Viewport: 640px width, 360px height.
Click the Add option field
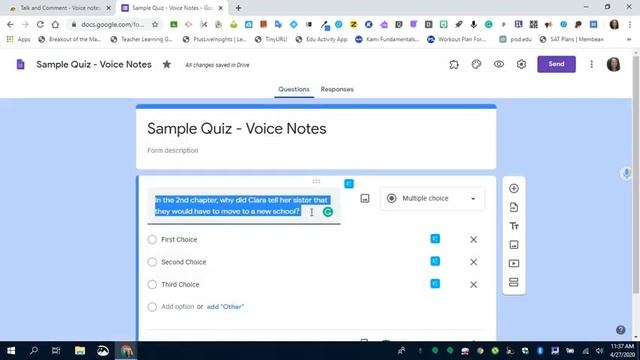point(178,307)
